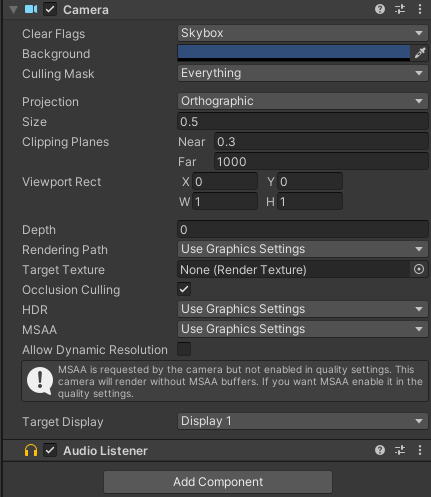Click the Size value input field
Screen dimensions: 431x497
(303, 121)
